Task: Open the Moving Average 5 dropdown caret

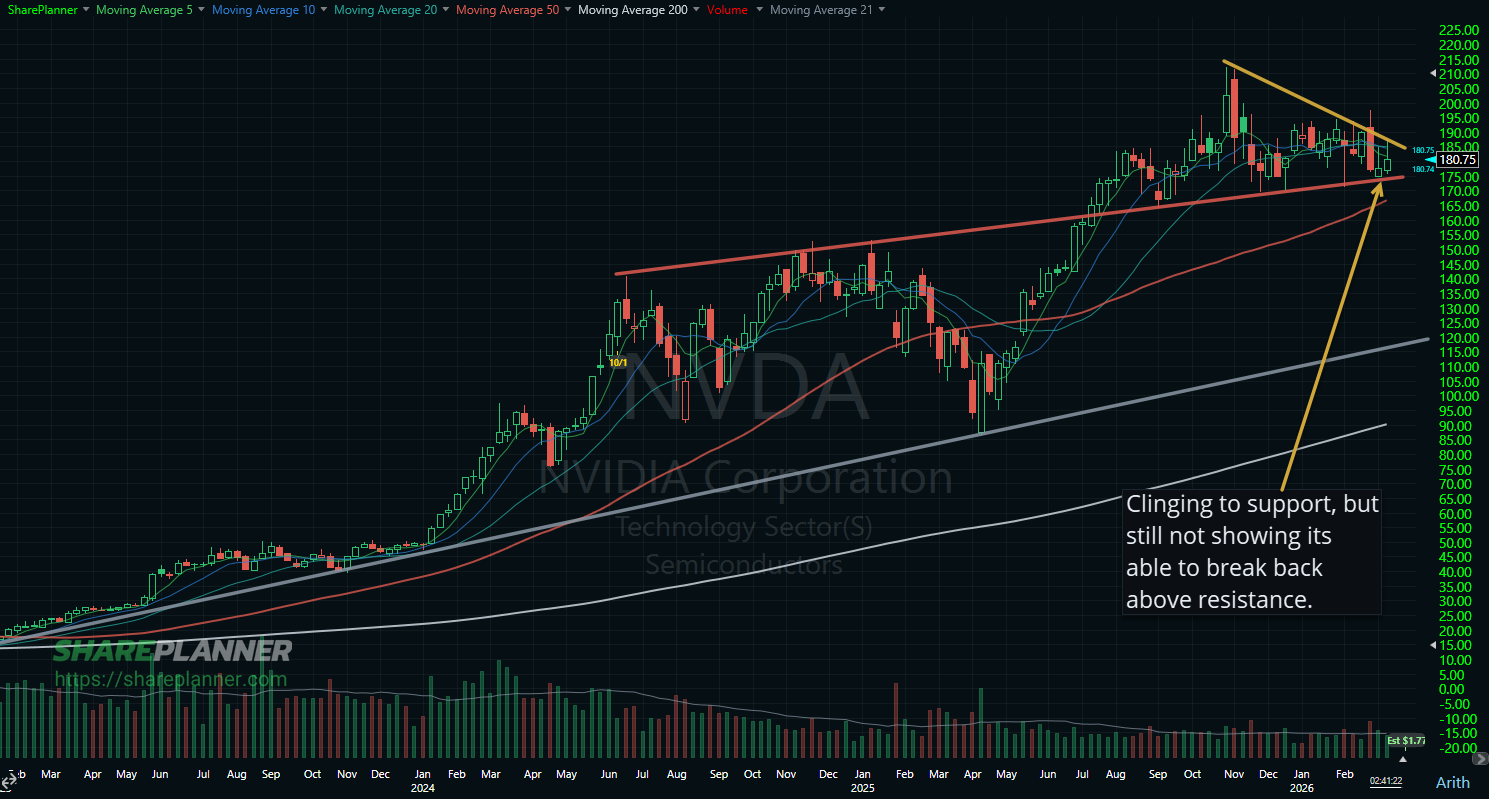Action: click(199, 10)
